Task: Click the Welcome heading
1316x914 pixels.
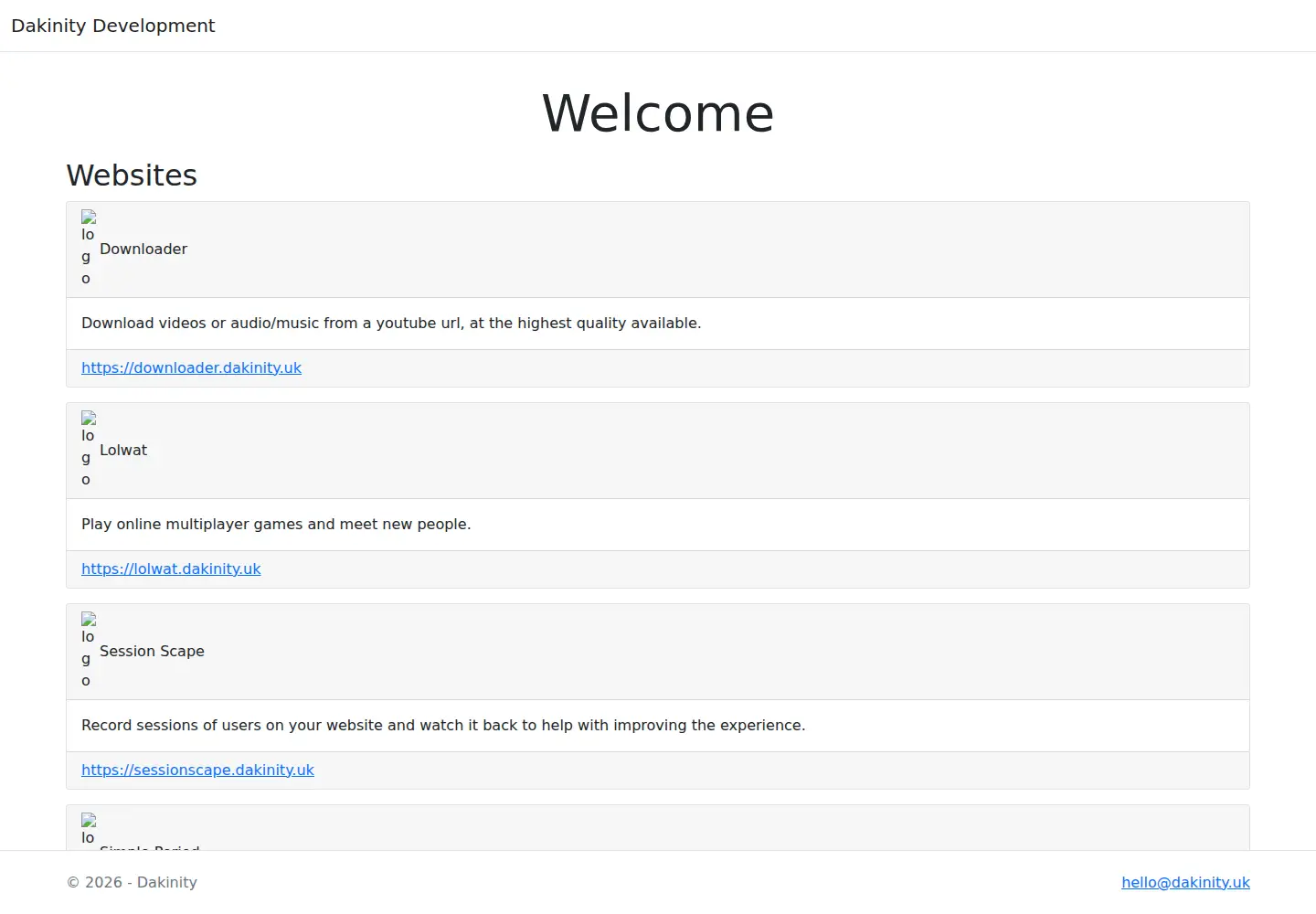Action: (658, 113)
